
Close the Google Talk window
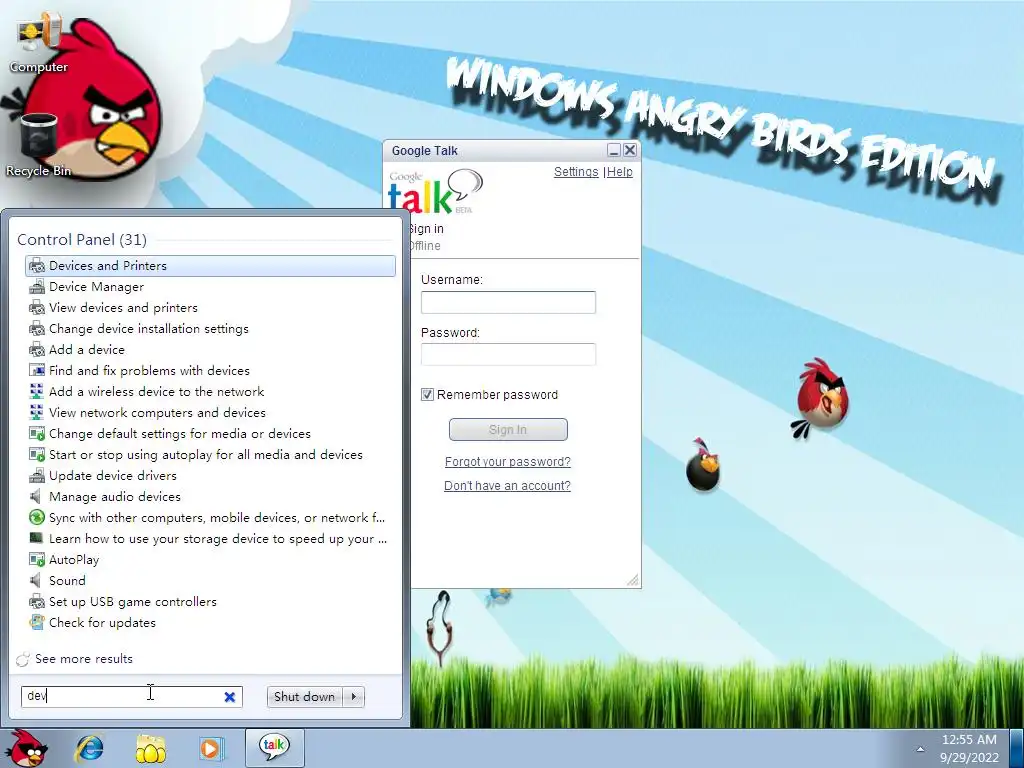click(x=630, y=150)
